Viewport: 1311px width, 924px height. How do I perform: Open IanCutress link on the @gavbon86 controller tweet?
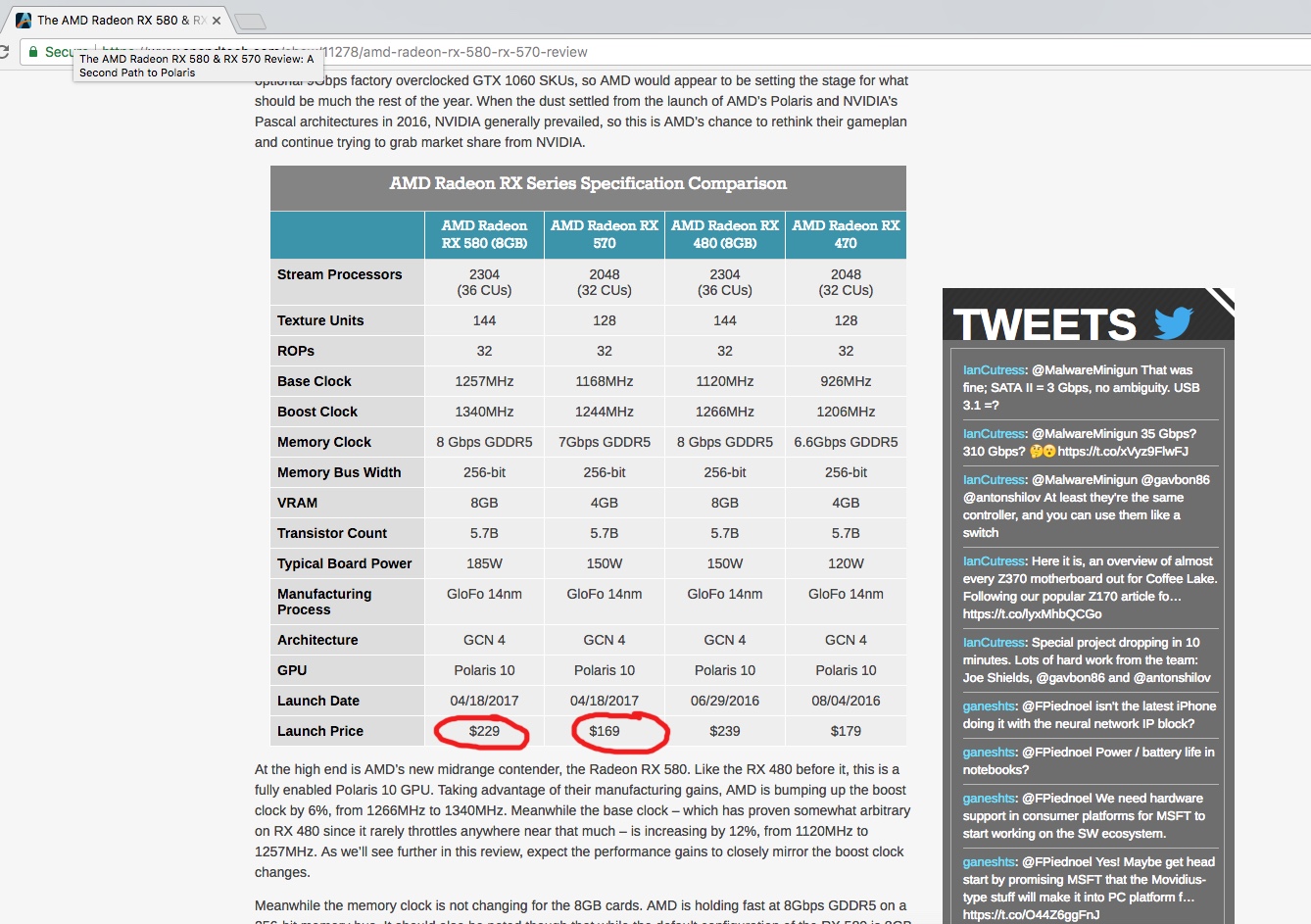click(994, 480)
